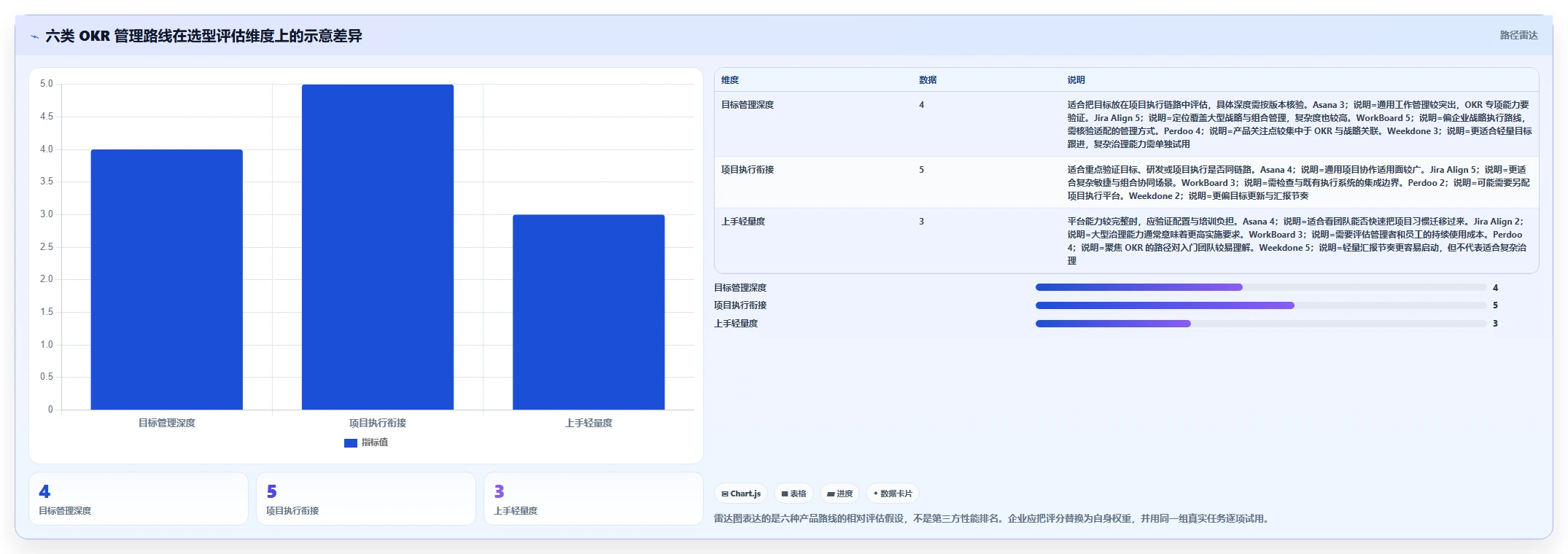The width and height of the screenshot is (1568, 554).
Task: Click value 5 right of progress bar
Action: [1496, 305]
